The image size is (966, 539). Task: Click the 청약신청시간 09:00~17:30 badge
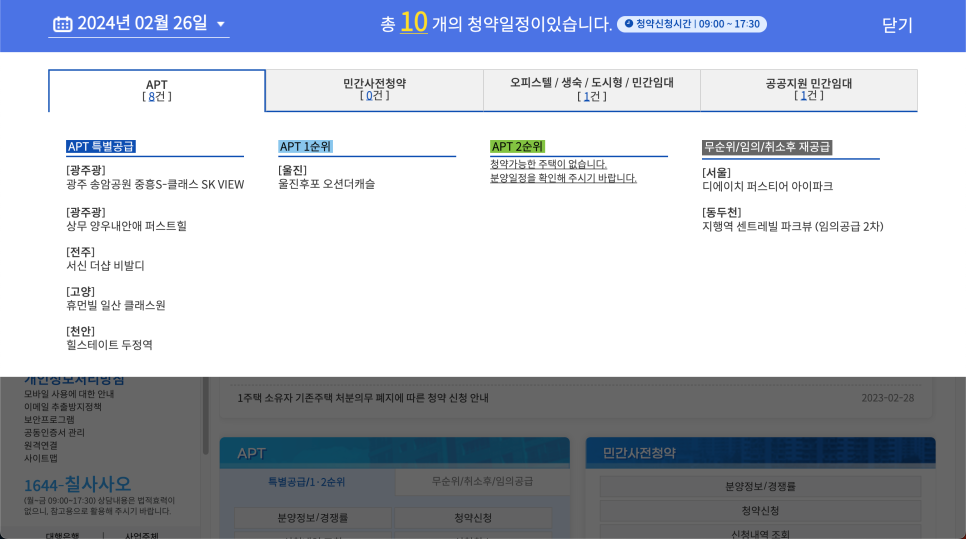click(692, 24)
